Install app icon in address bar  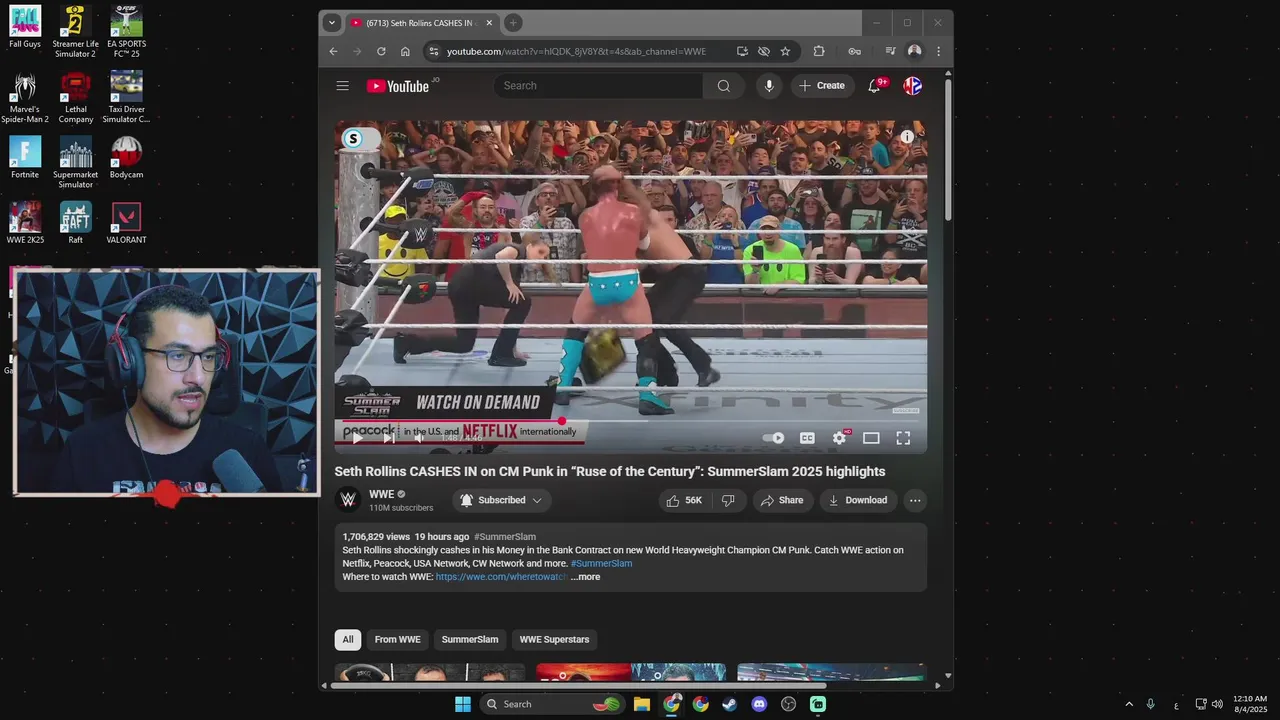(x=742, y=51)
